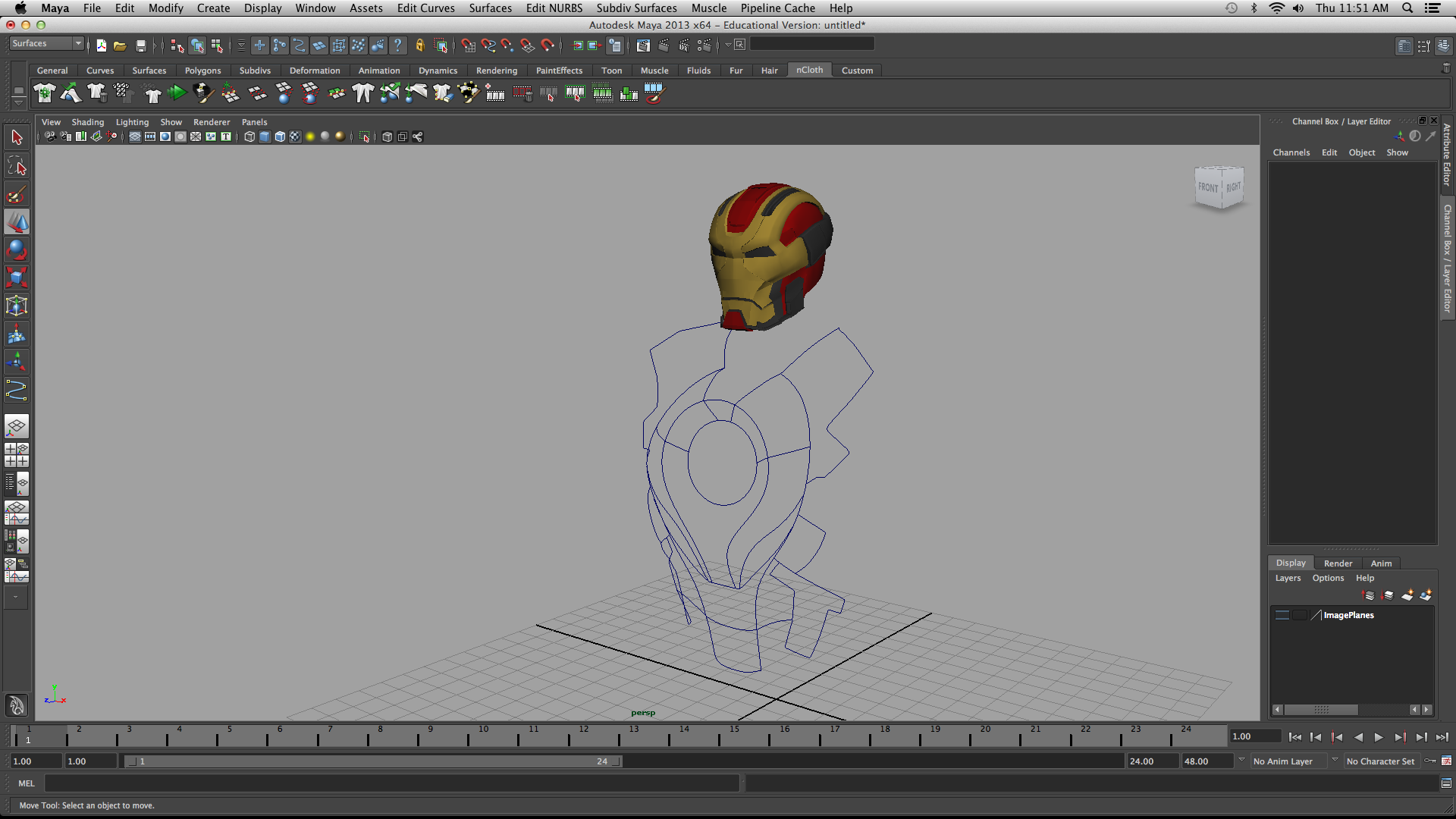Select the Universal Manipulator tool
This screenshot has width=1456, height=819.
tap(17, 306)
